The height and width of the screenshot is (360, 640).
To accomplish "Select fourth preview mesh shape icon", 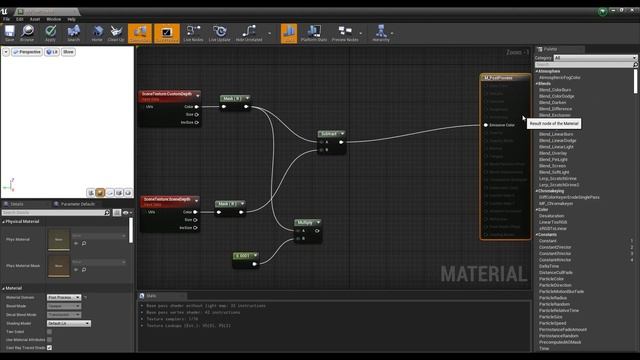I will click(119, 192).
